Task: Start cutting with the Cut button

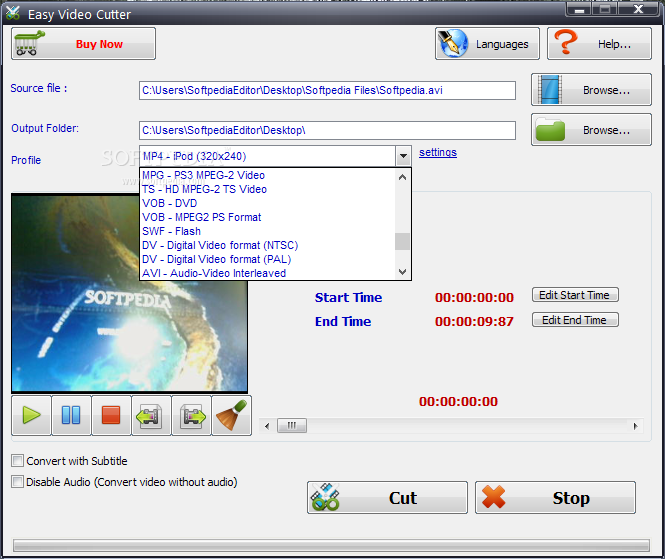Action: click(x=387, y=498)
